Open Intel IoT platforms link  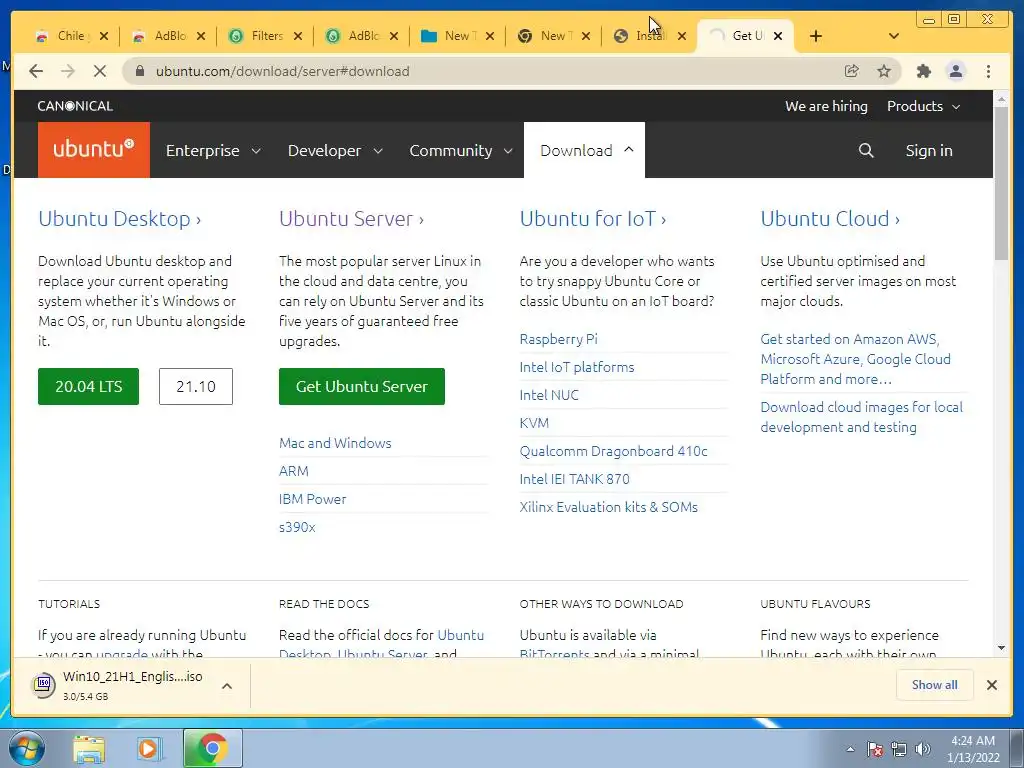coord(577,368)
